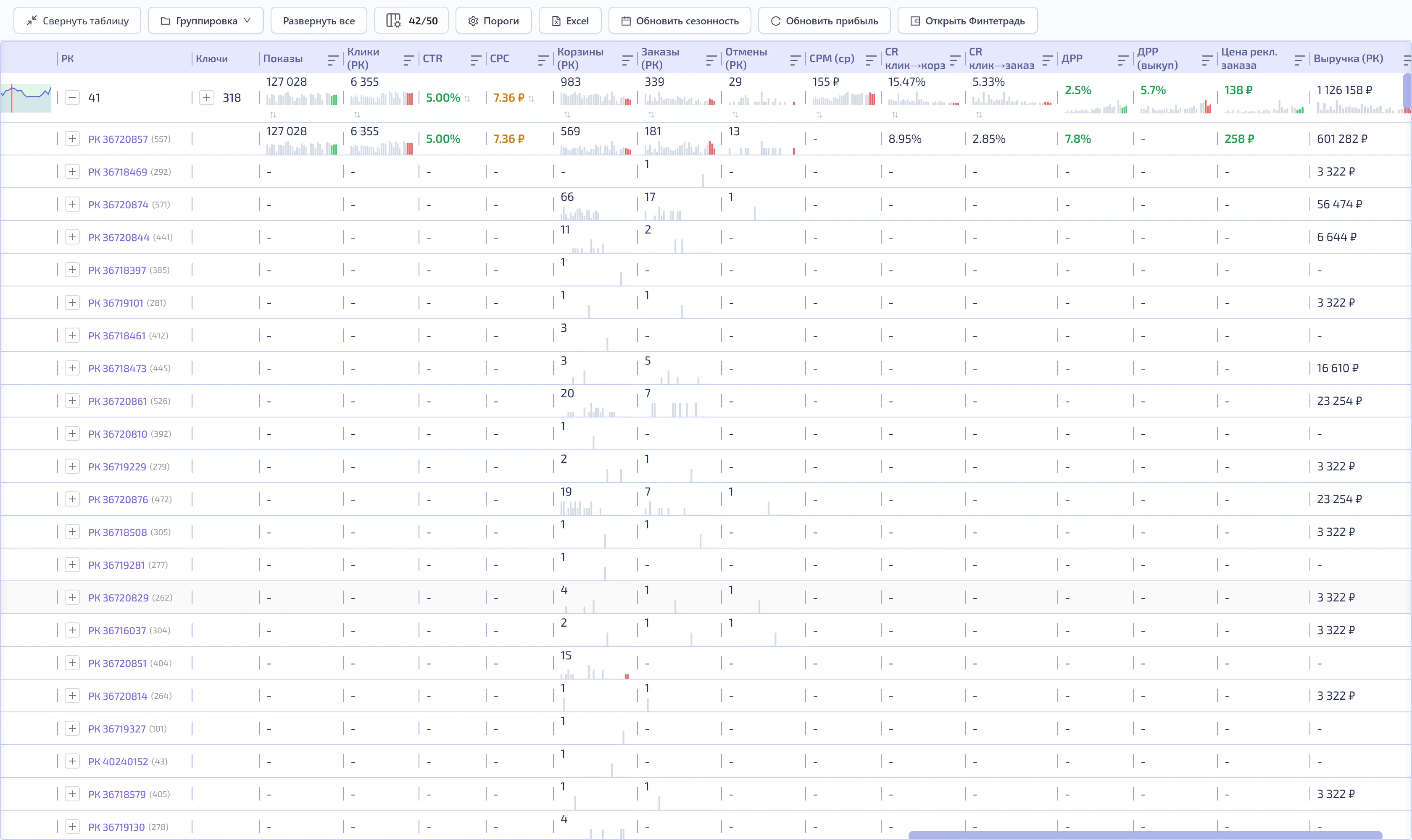Expand the row РК 36718469

72,171
